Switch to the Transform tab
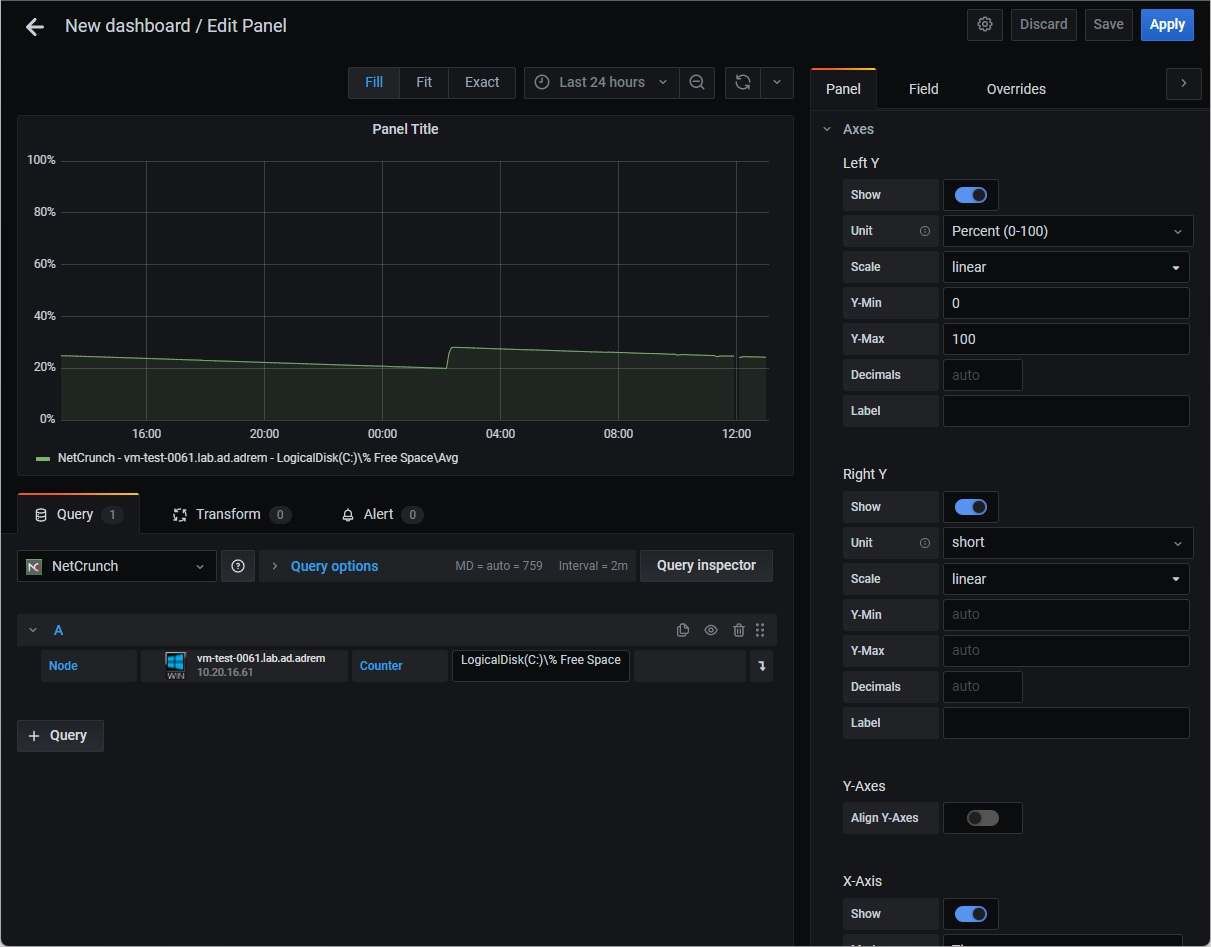The height and width of the screenshot is (947, 1211). click(231, 514)
